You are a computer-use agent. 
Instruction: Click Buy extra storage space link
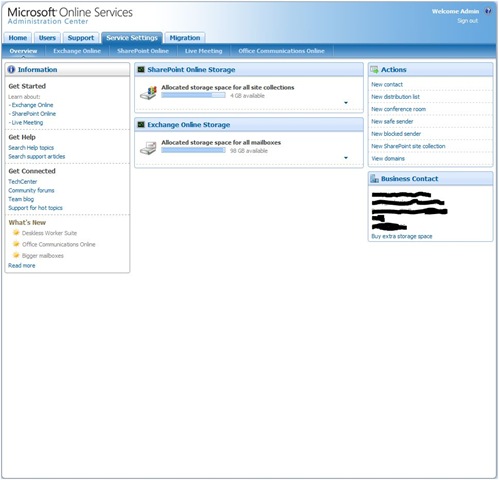pyautogui.click(x=402, y=236)
